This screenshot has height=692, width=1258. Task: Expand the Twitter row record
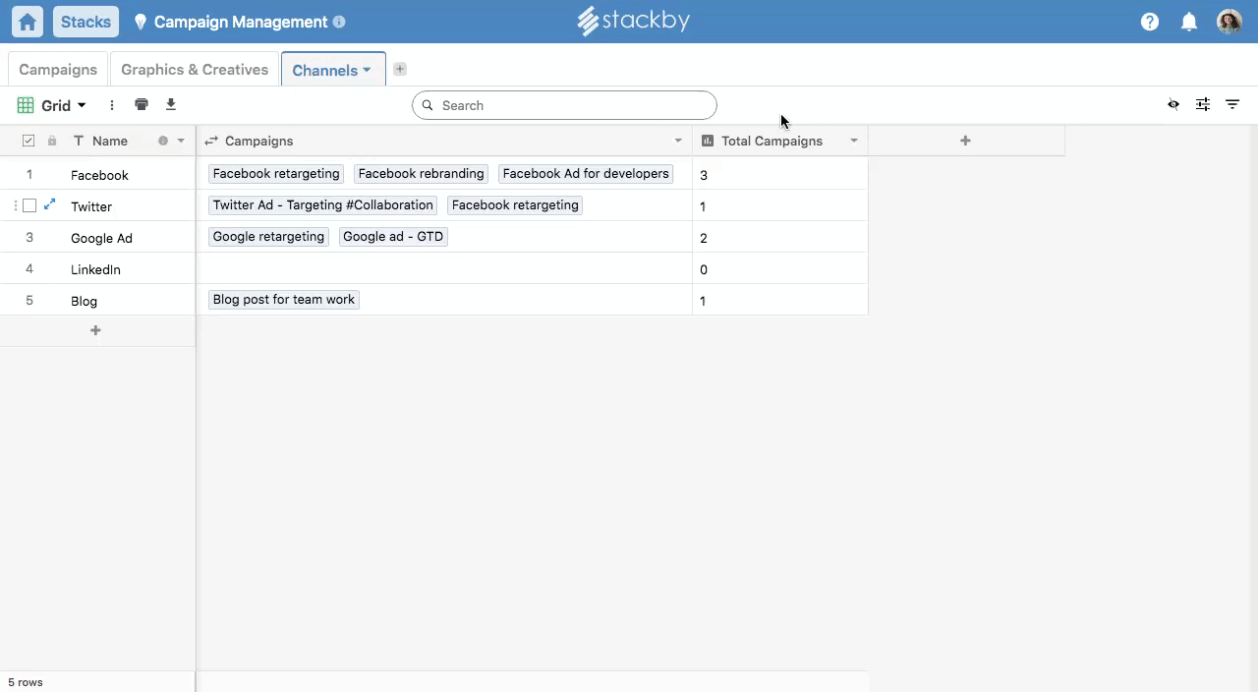click(x=50, y=204)
